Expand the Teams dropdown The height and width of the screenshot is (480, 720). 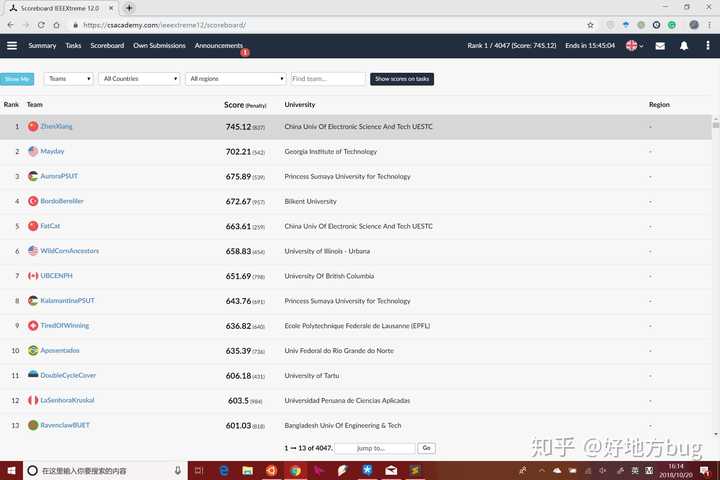point(68,79)
